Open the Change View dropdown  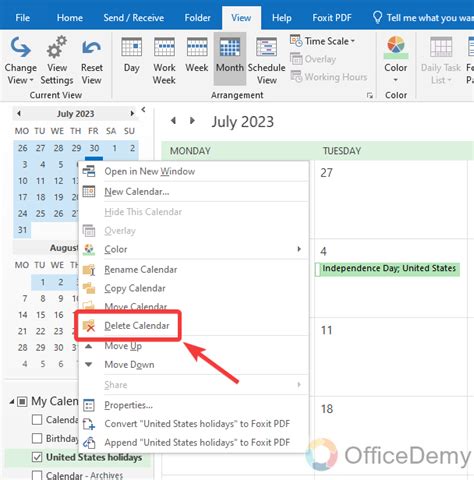tap(20, 61)
